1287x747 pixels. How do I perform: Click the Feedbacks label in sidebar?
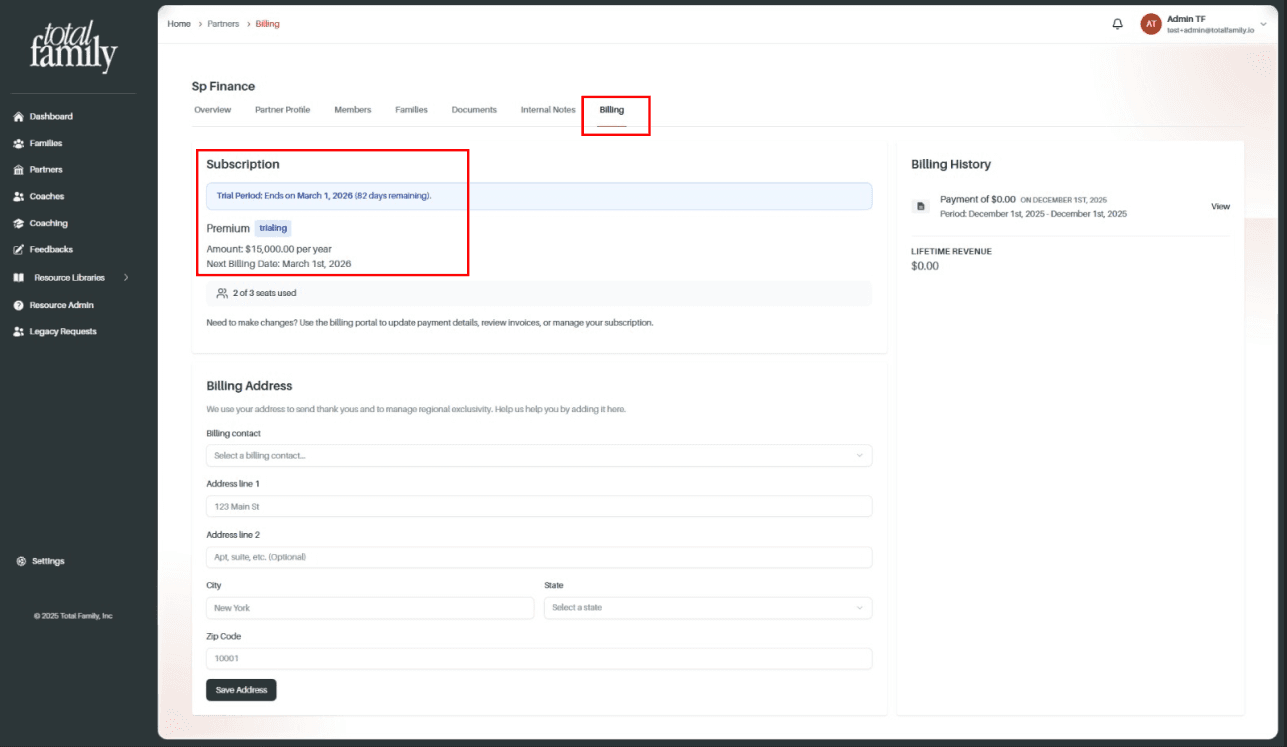51,250
